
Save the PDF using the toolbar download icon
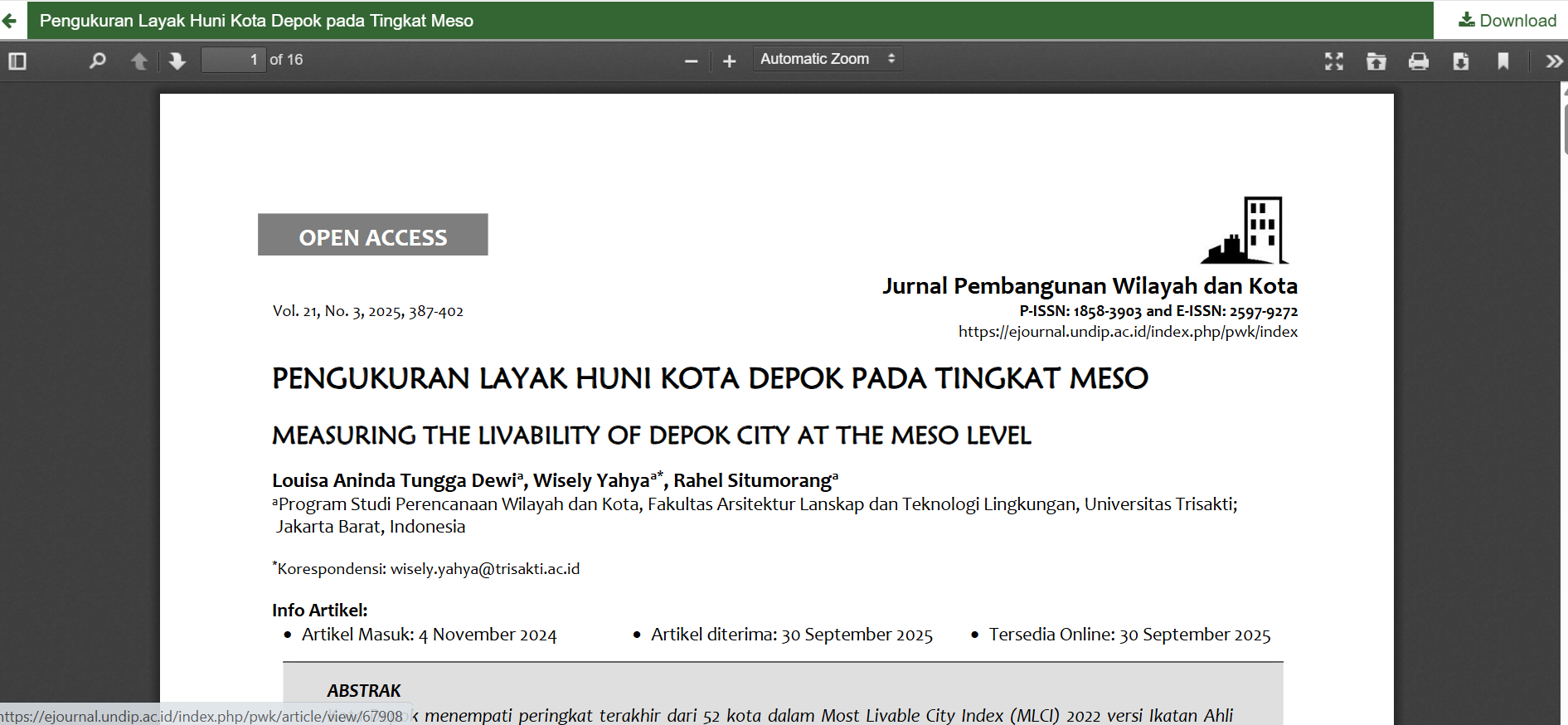click(x=1460, y=61)
